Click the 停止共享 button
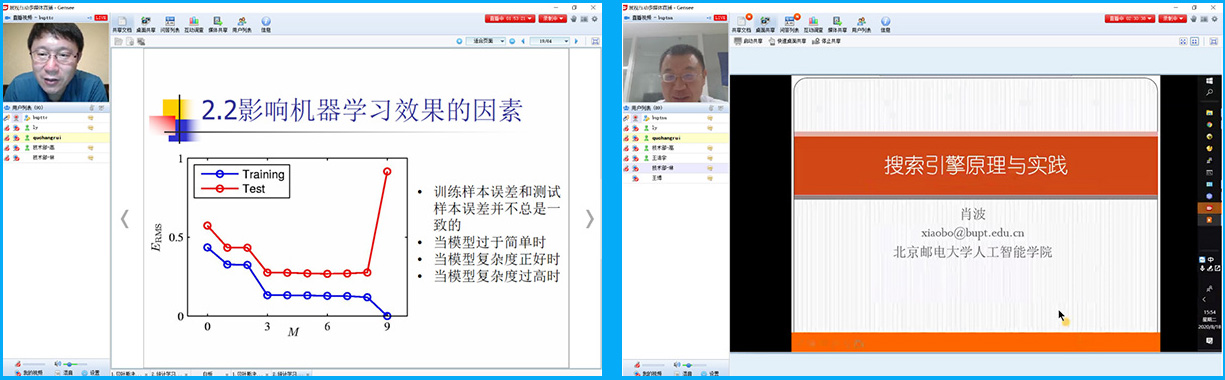This screenshot has height=380, width=1225. coord(827,41)
